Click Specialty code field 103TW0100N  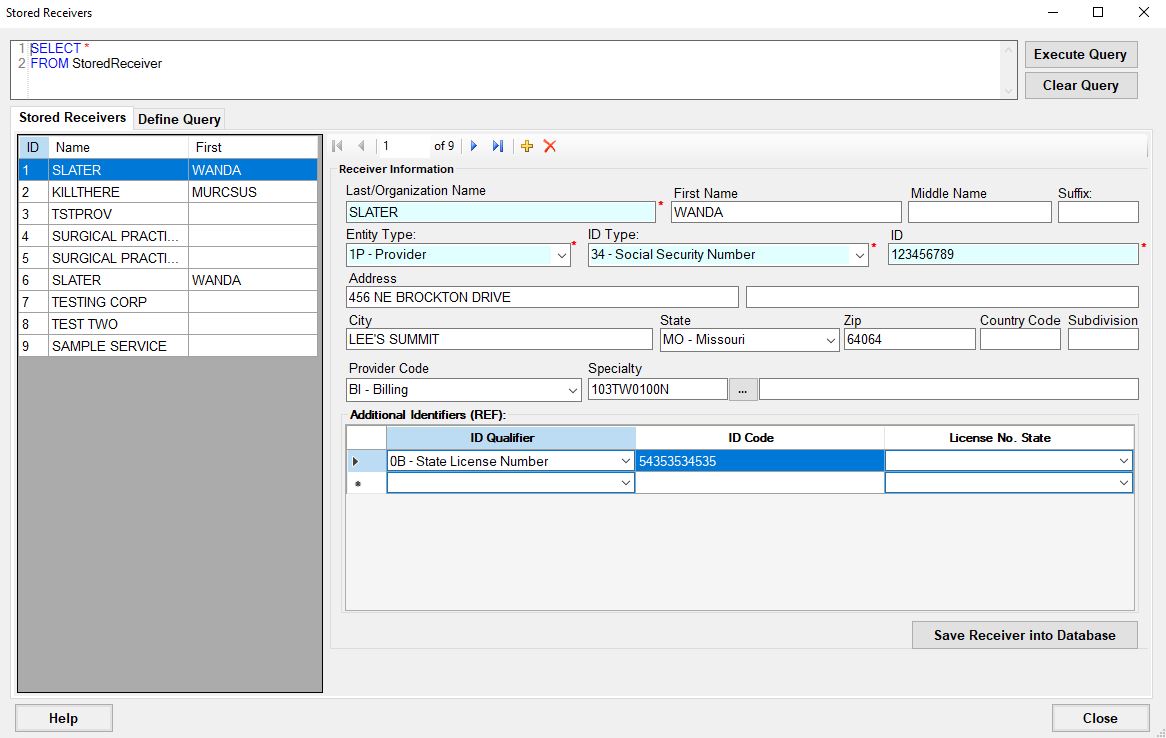[657, 389]
